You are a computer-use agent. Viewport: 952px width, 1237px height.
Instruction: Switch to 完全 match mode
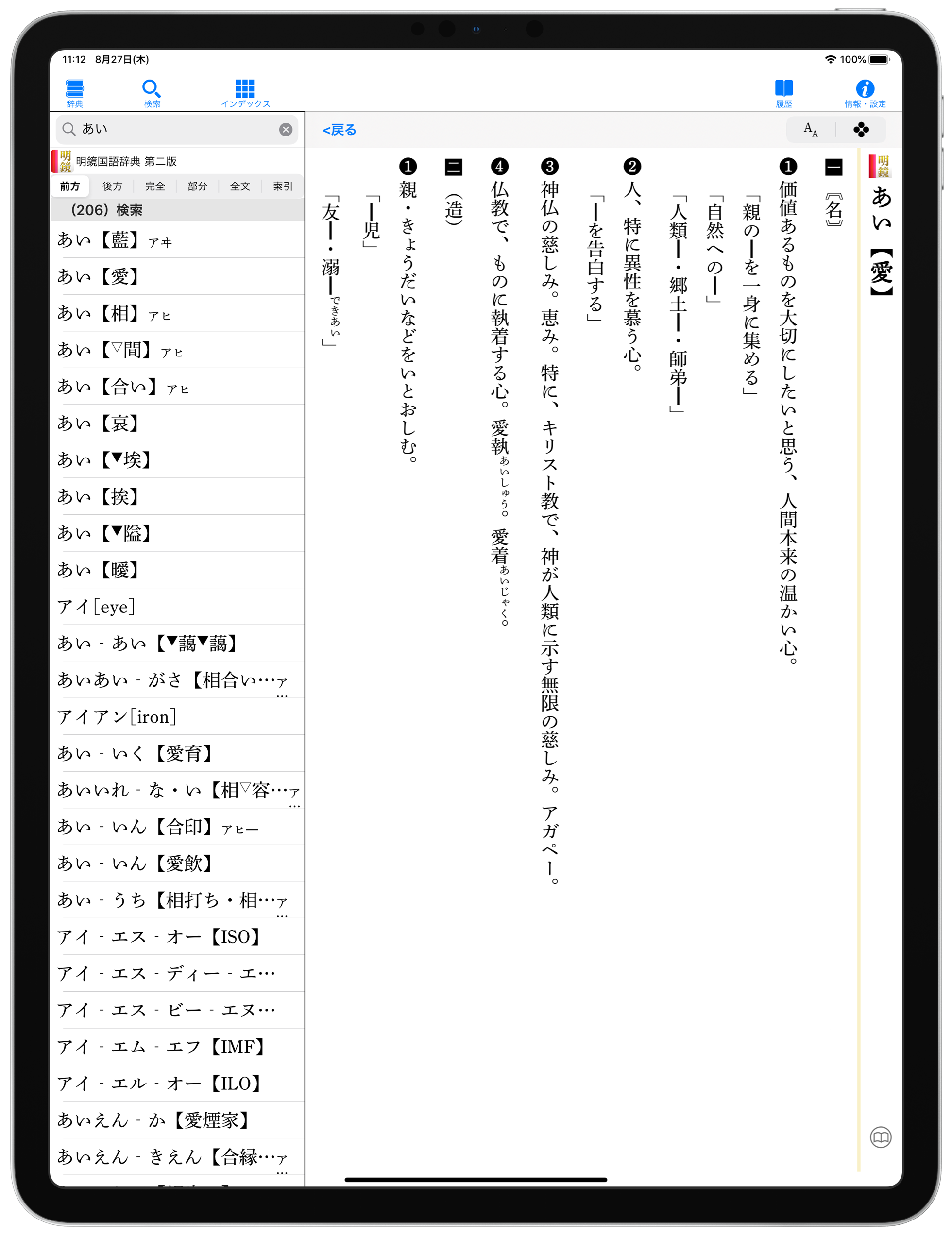[x=154, y=186]
